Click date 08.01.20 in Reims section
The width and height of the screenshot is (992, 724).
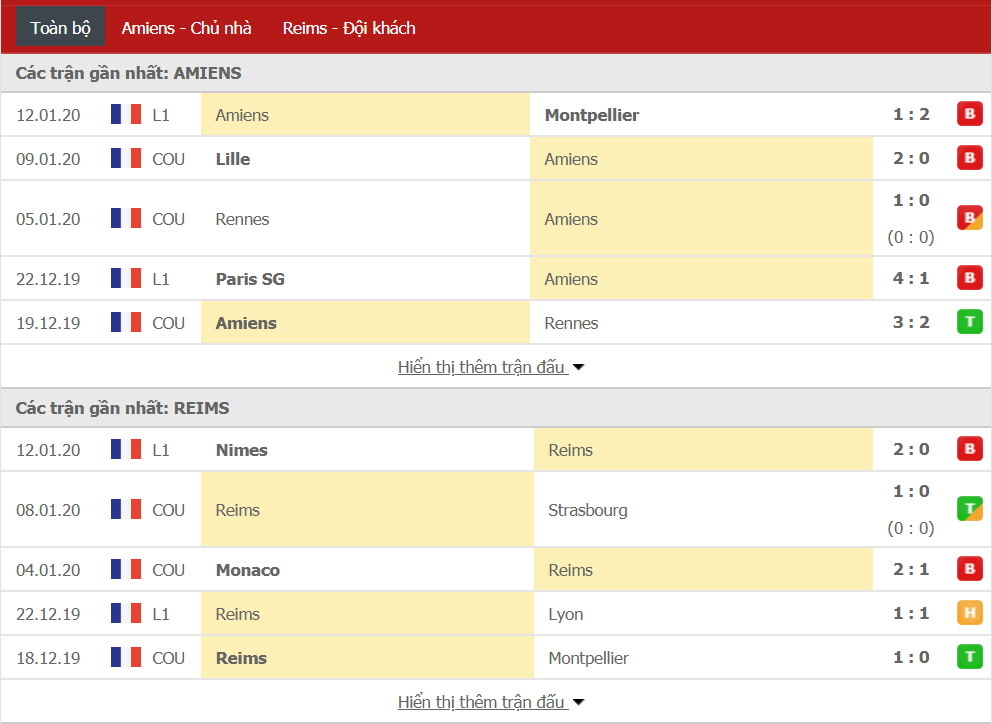pos(48,510)
